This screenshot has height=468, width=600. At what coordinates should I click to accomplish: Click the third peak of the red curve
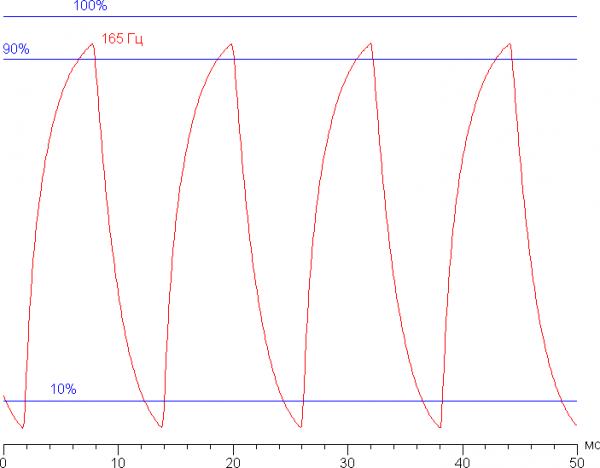pyautogui.click(x=370, y=44)
